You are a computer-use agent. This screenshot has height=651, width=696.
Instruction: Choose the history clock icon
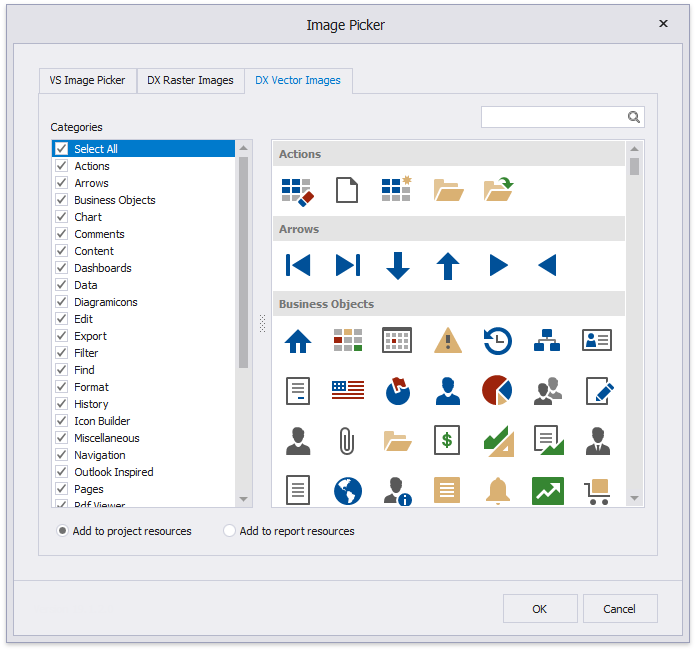click(x=498, y=341)
